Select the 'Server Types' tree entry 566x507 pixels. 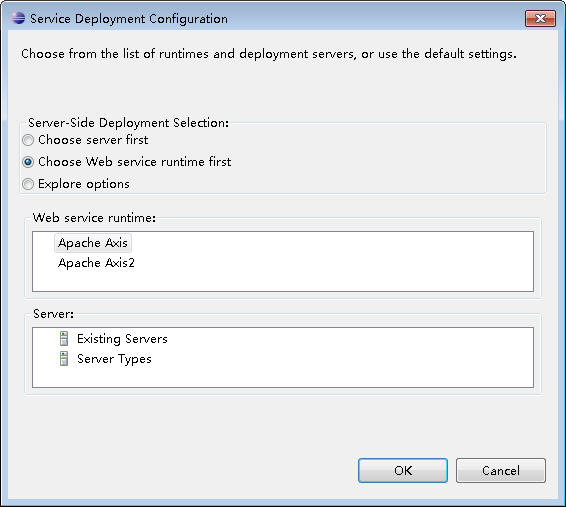[114, 359]
